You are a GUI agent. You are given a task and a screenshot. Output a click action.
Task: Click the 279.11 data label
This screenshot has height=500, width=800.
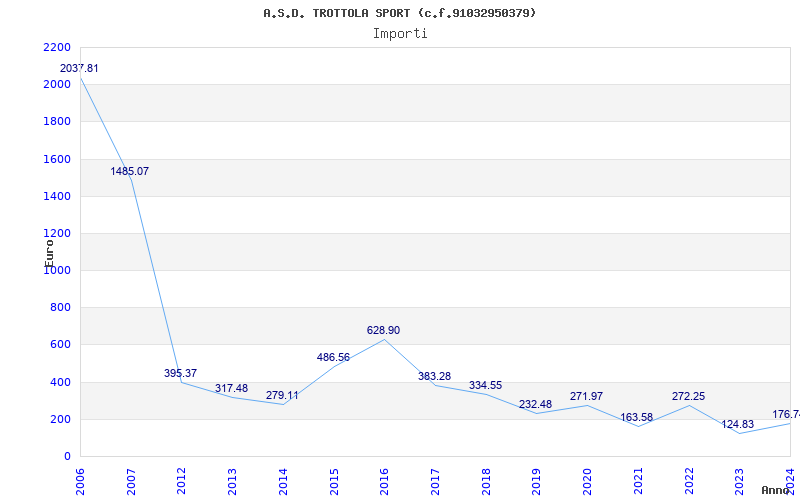click(282, 395)
